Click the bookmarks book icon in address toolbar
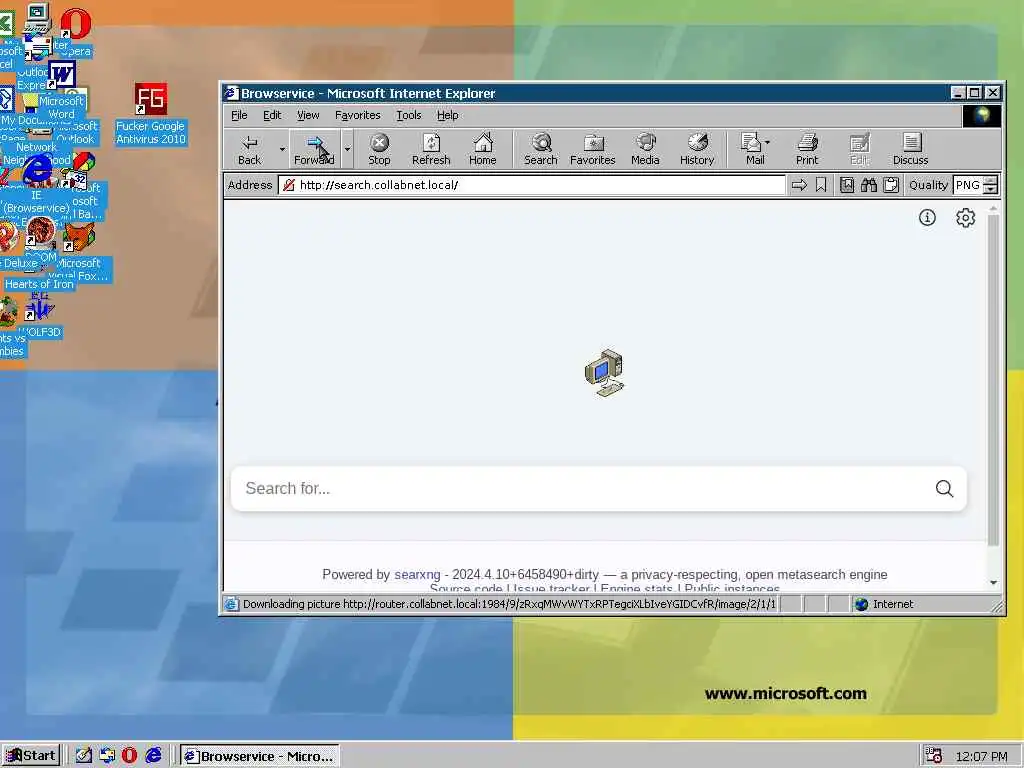Image resolution: width=1024 pixels, height=768 pixels. pyautogui.click(x=847, y=185)
